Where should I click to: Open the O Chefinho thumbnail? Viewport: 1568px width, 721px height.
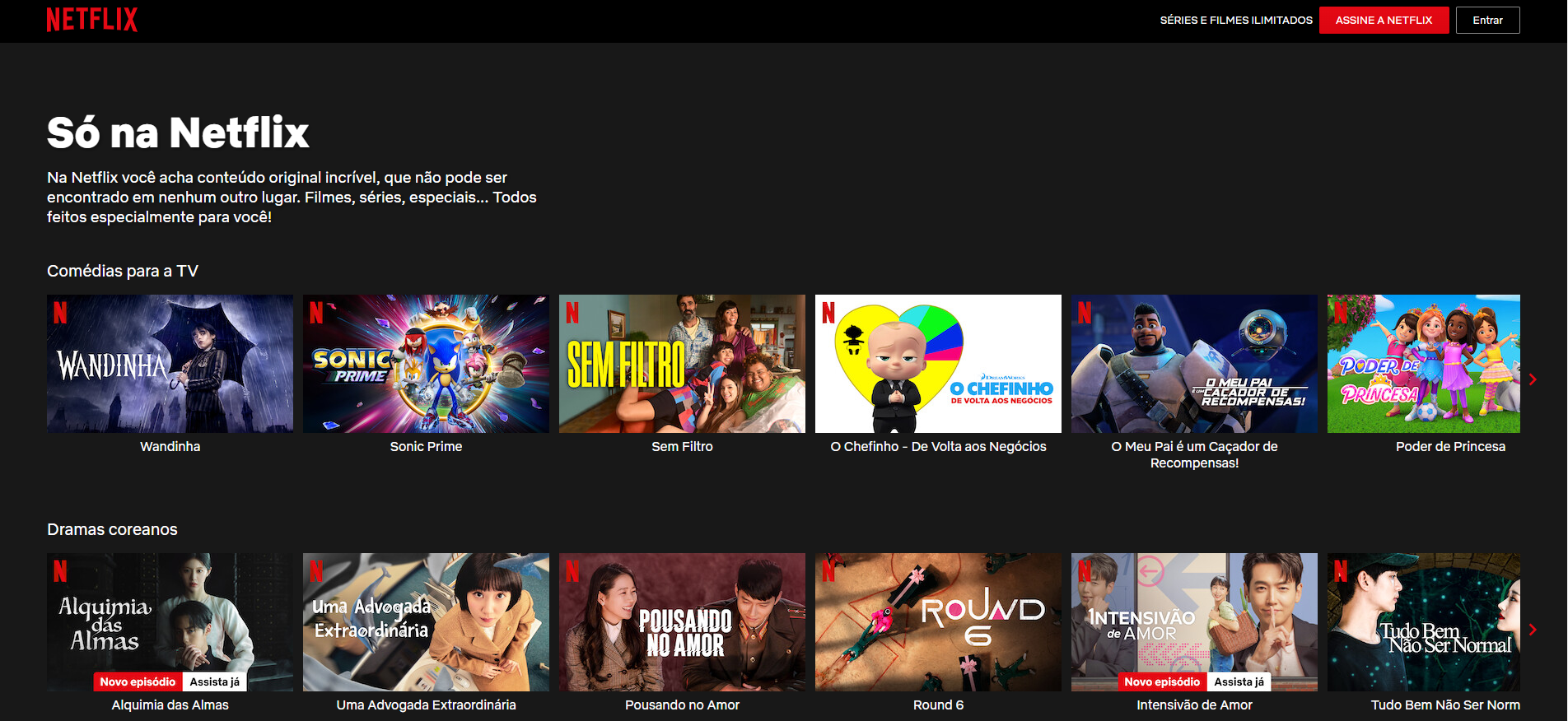938,364
